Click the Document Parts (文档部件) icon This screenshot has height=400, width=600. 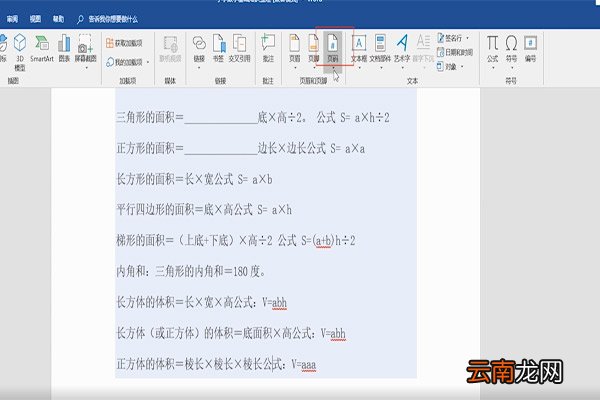pos(380,43)
